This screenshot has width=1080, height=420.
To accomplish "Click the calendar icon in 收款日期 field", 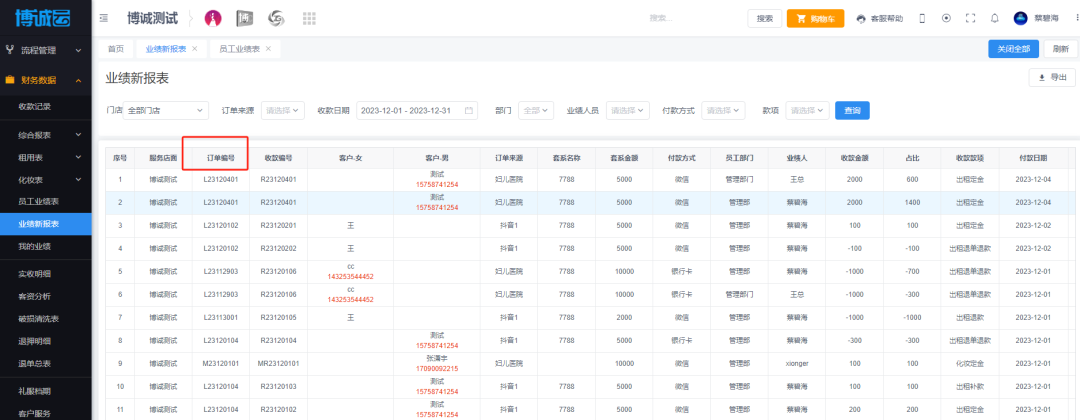I will coord(469,110).
